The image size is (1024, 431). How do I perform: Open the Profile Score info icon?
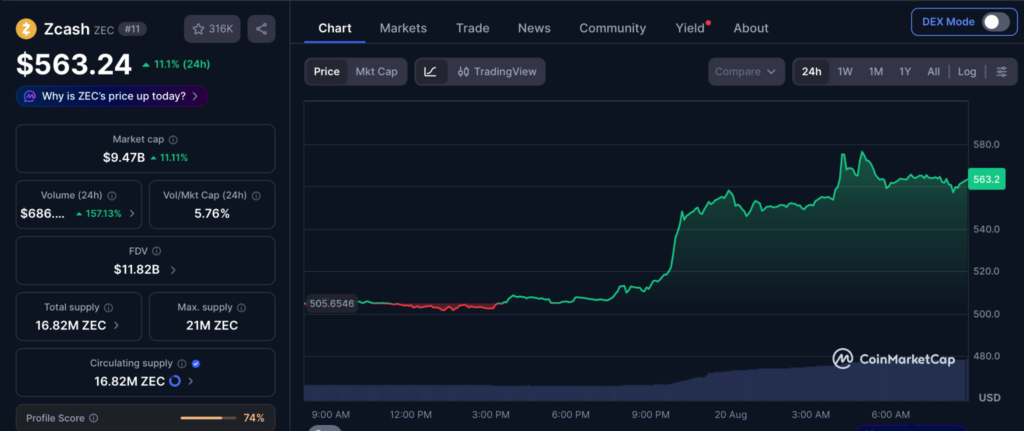tap(93, 418)
